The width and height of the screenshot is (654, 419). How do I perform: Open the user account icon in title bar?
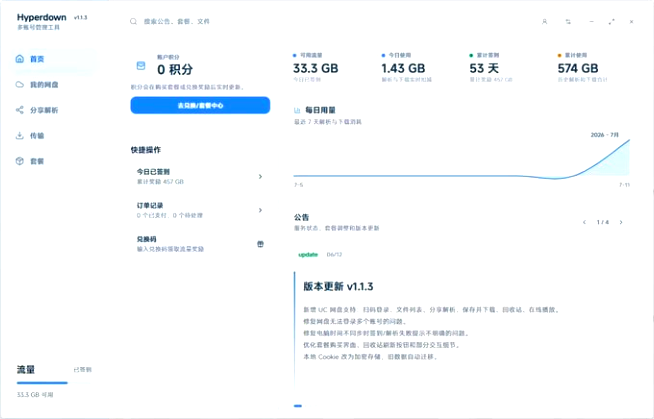coord(544,22)
